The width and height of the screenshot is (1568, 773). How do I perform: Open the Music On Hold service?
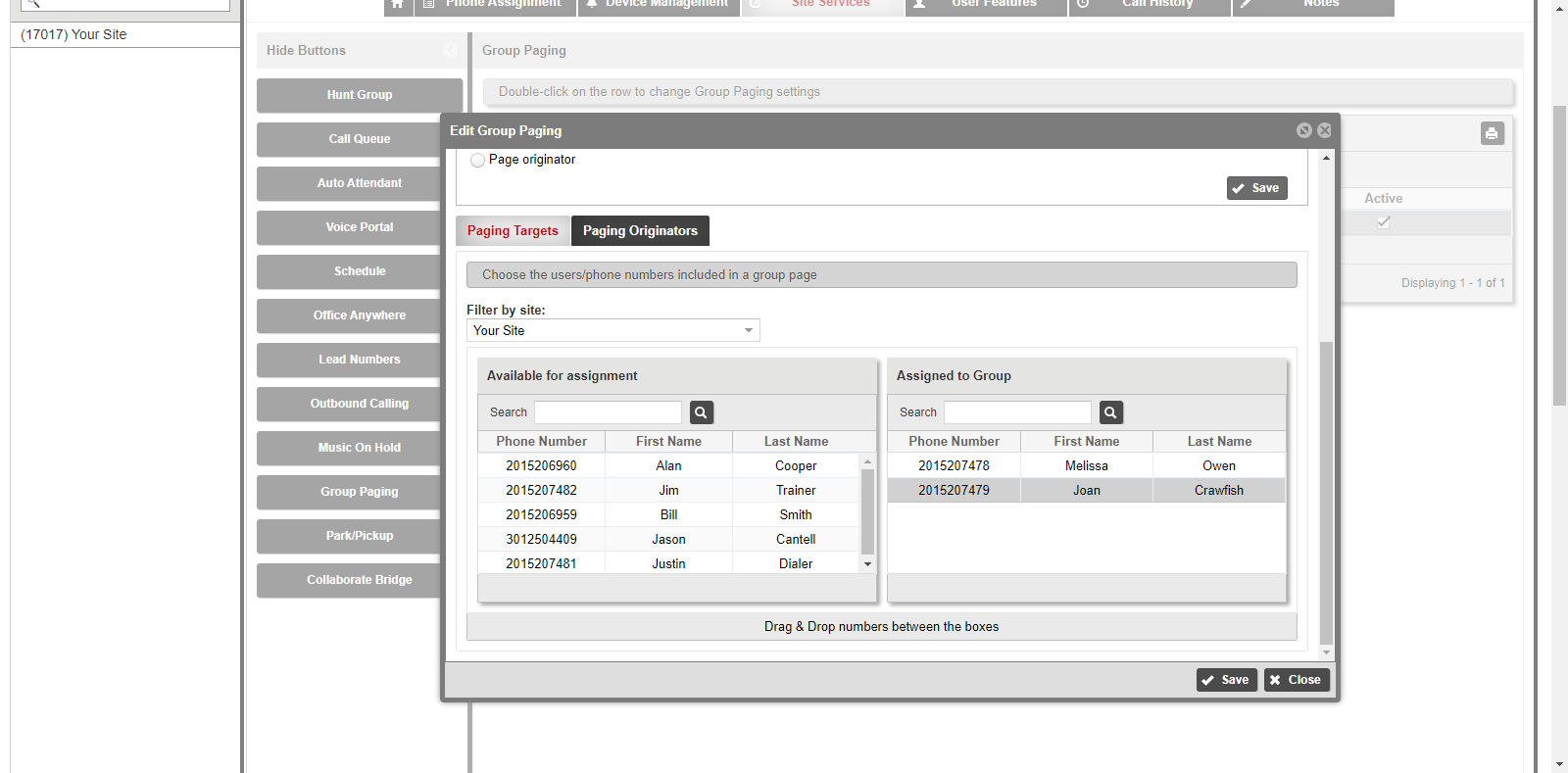[x=349, y=448]
